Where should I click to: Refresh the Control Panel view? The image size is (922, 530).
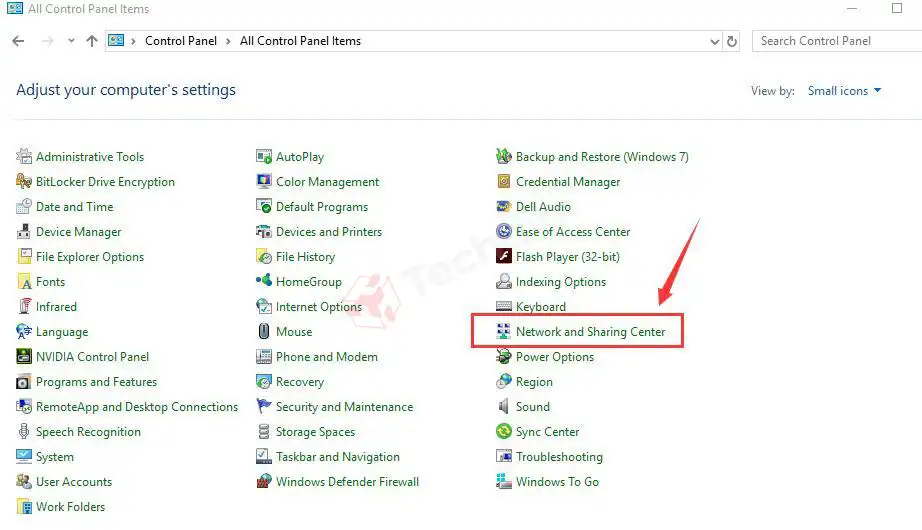[731, 41]
